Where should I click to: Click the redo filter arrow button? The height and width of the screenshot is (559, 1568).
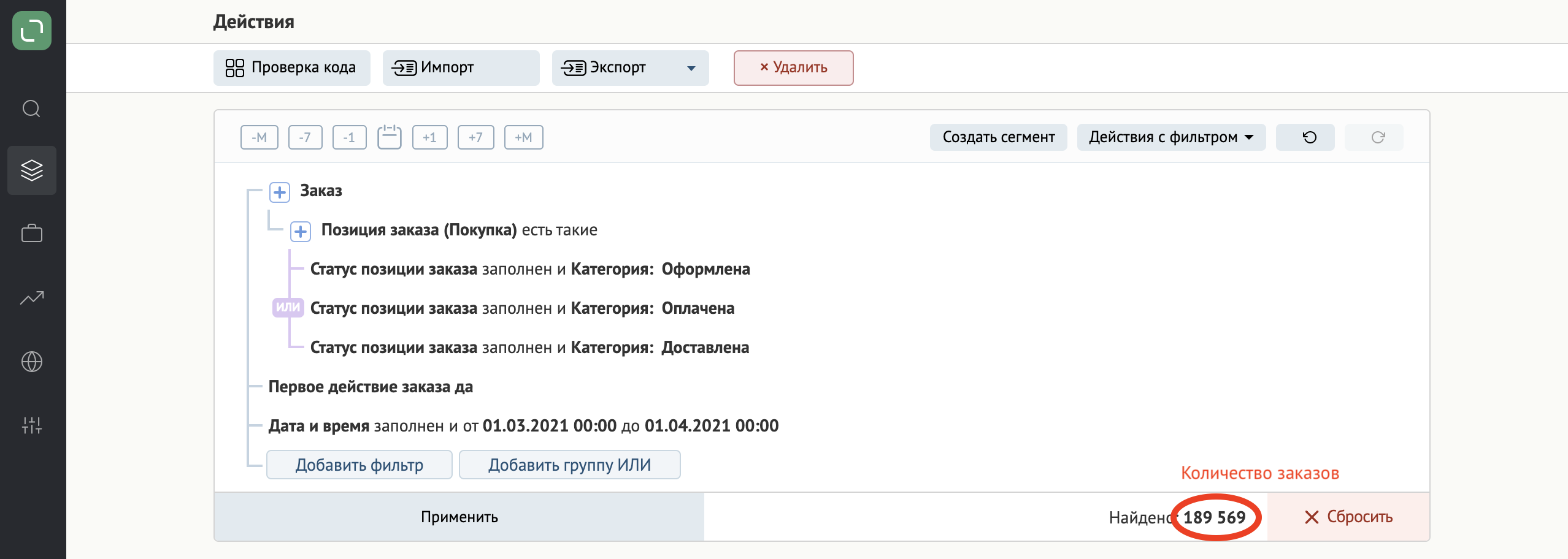pyautogui.click(x=1374, y=137)
